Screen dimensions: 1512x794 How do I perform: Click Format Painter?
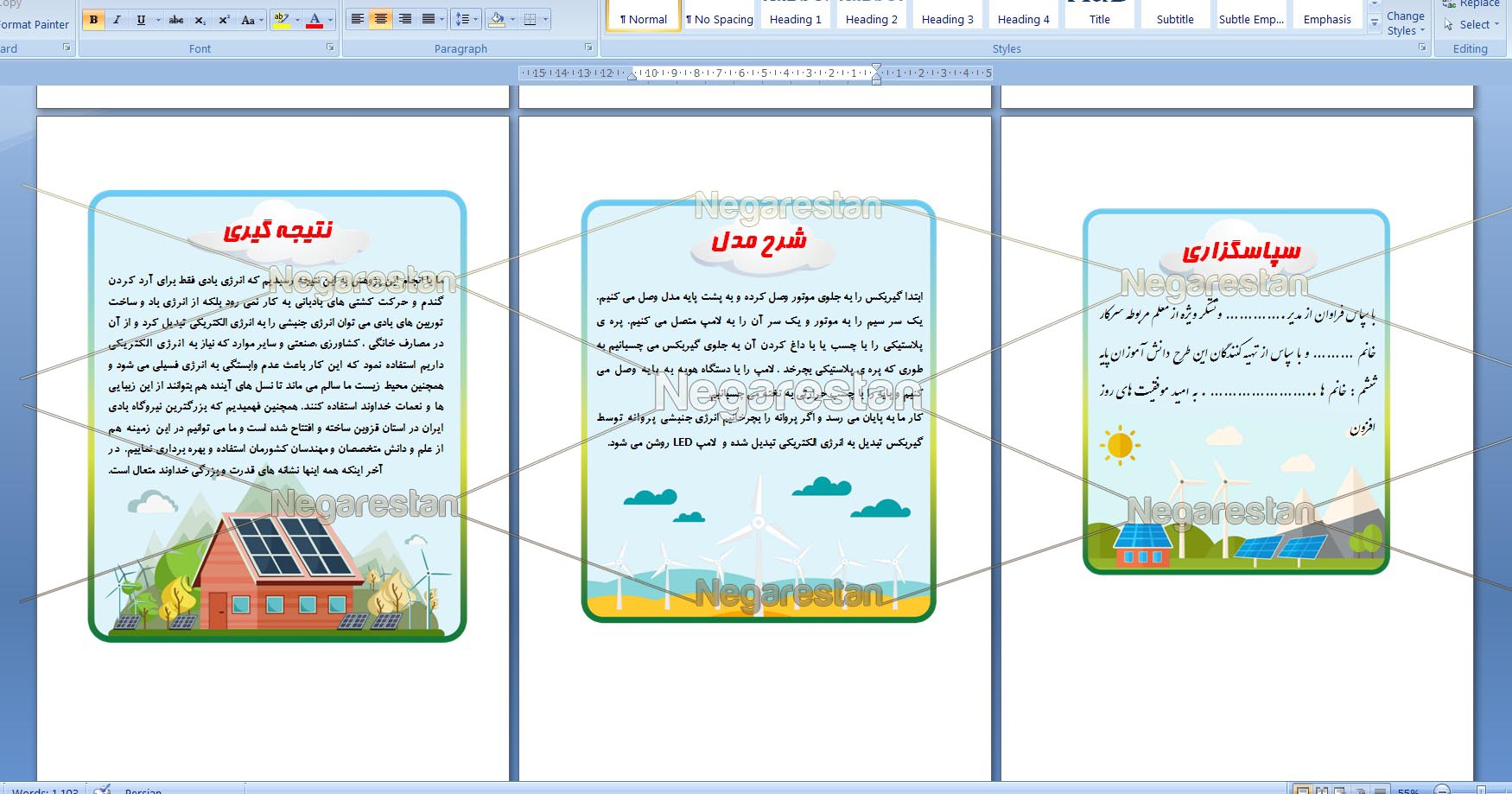click(35, 24)
